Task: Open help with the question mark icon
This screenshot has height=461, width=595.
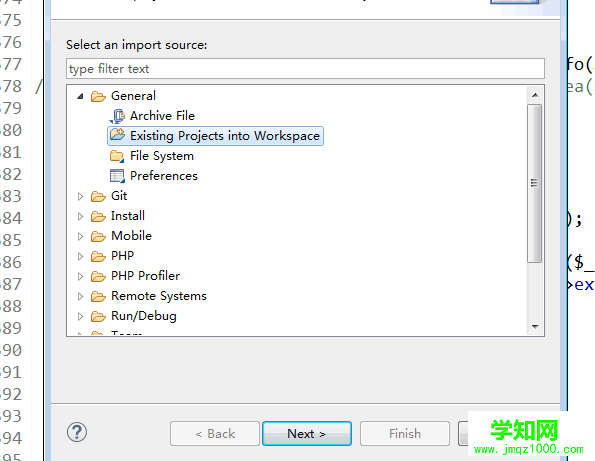Action: tap(77, 432)
